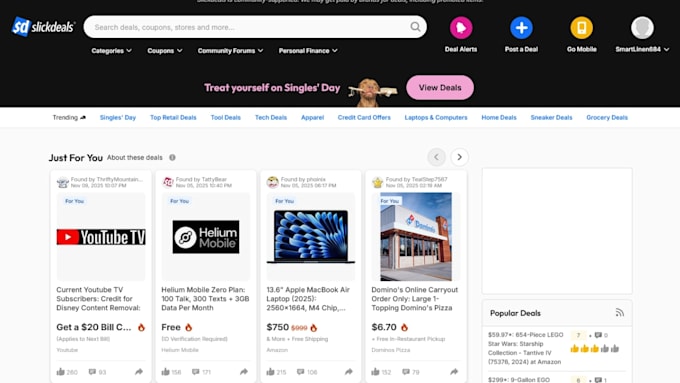Share the Helium Mobile deal
The image size is (680, 383).
coord(244,372)
